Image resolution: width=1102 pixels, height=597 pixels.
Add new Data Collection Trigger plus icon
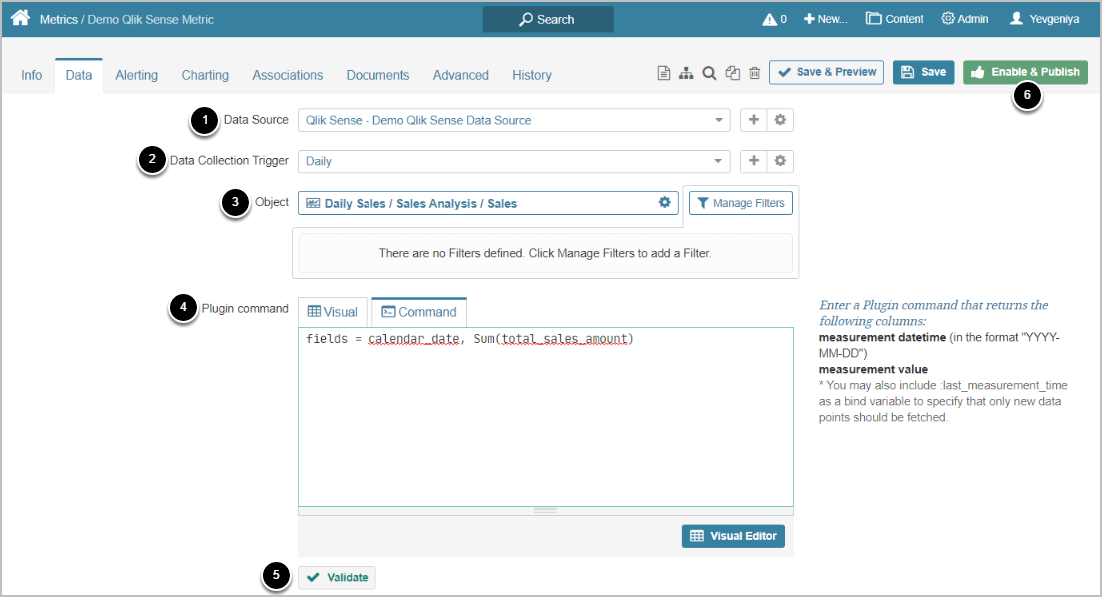coord(753,160)
